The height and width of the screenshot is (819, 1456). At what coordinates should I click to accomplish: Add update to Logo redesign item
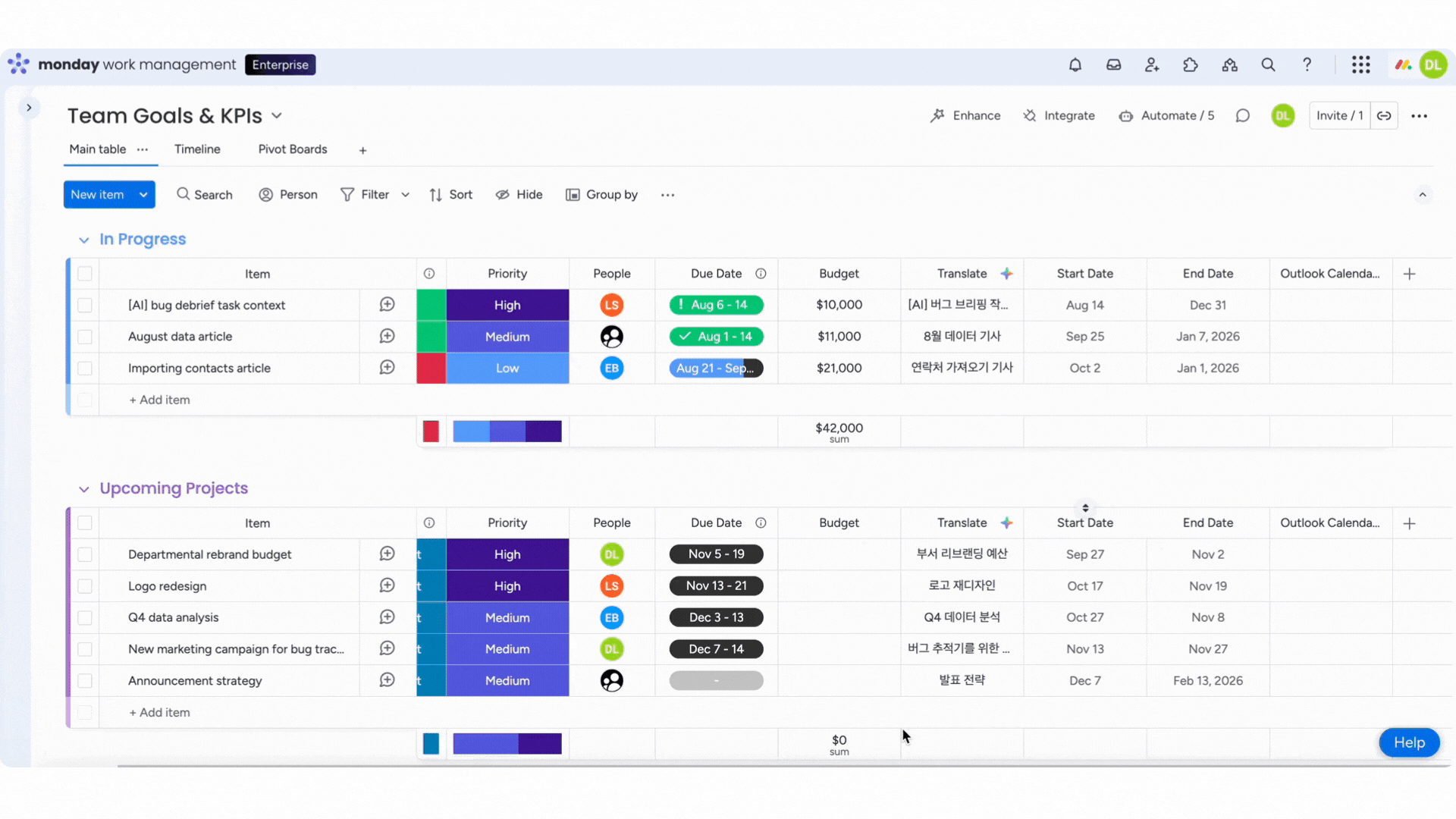[387, 585]
